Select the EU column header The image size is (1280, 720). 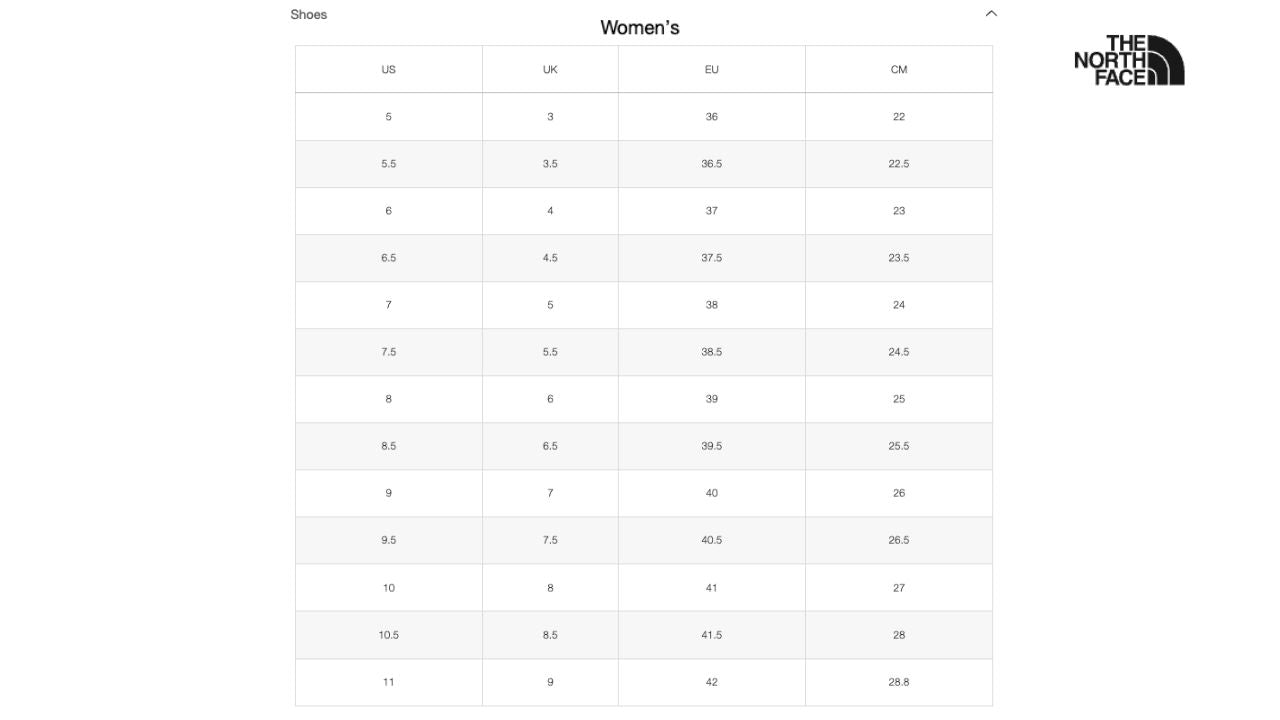[711, 69]
